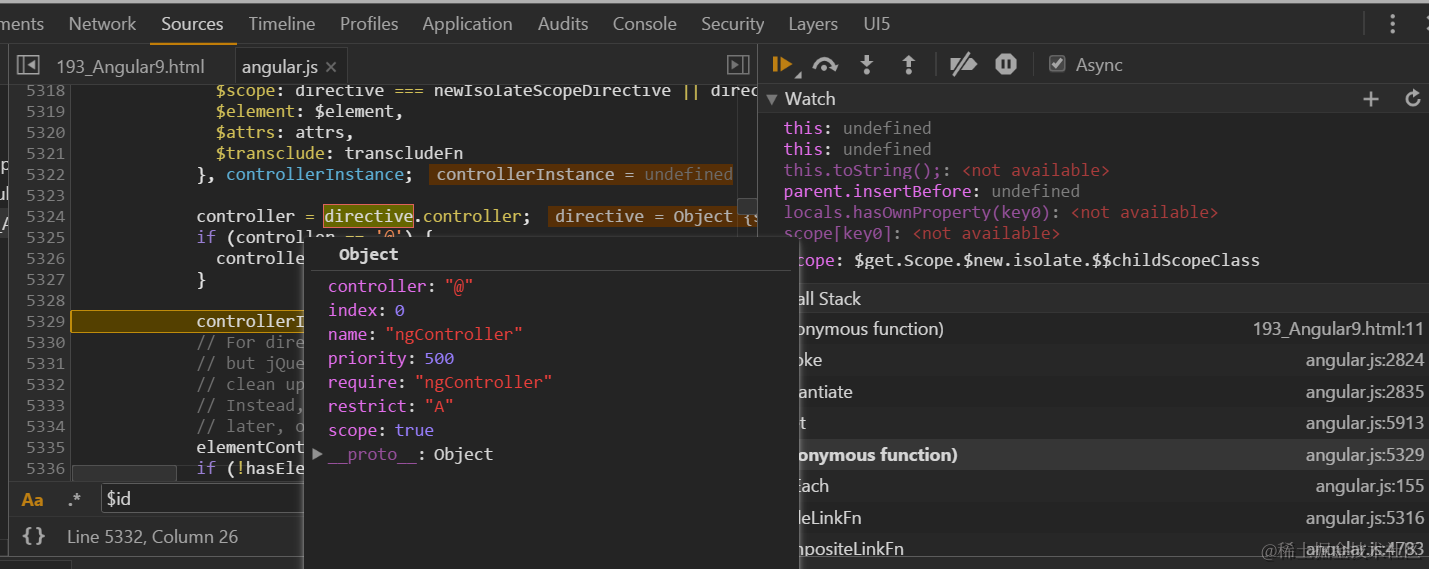Open the Audits tab
Image resolution: width=1429 pixels, height=569 pixels.
[563, 23]
